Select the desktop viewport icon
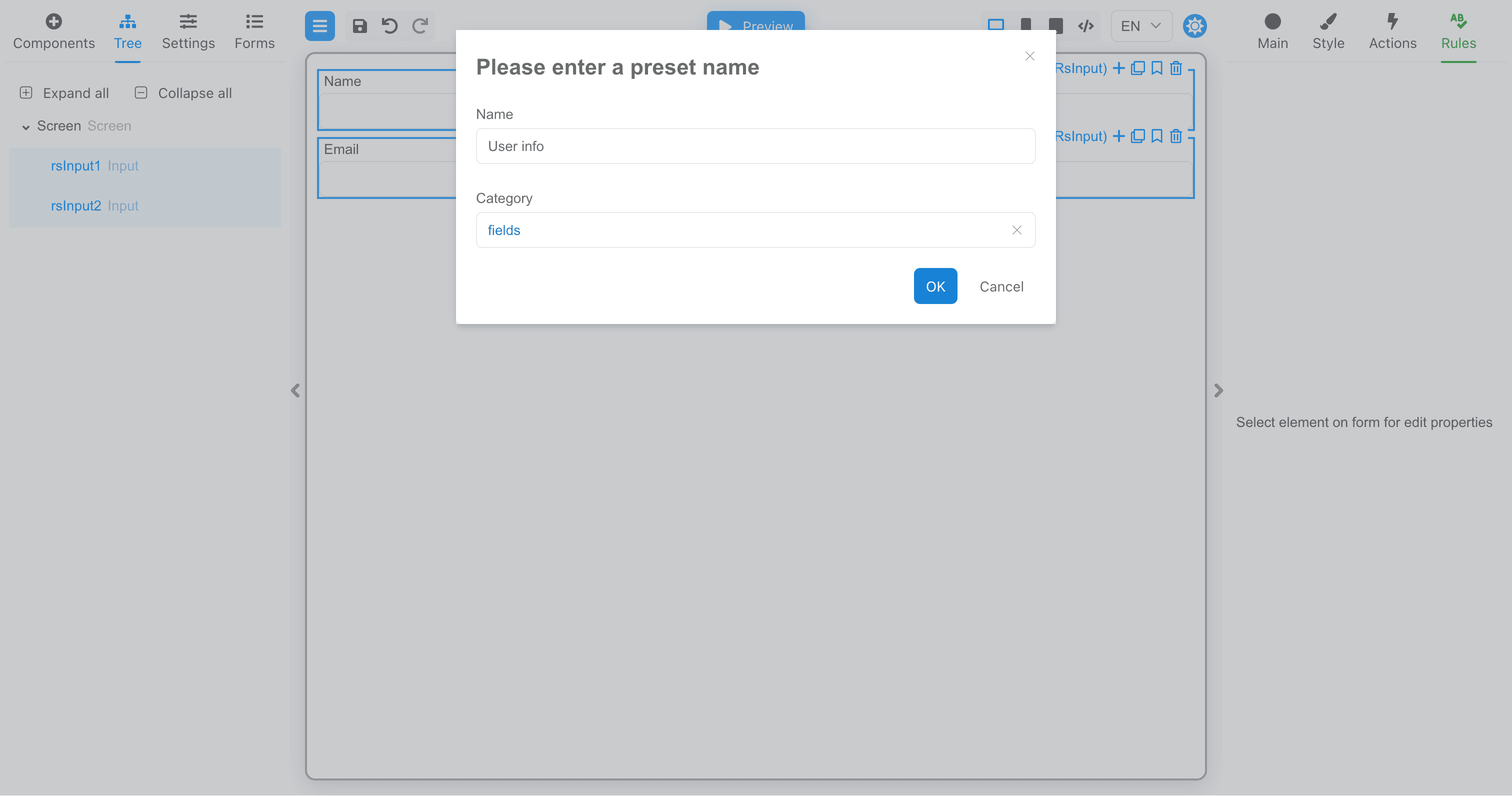 [995, 24]
